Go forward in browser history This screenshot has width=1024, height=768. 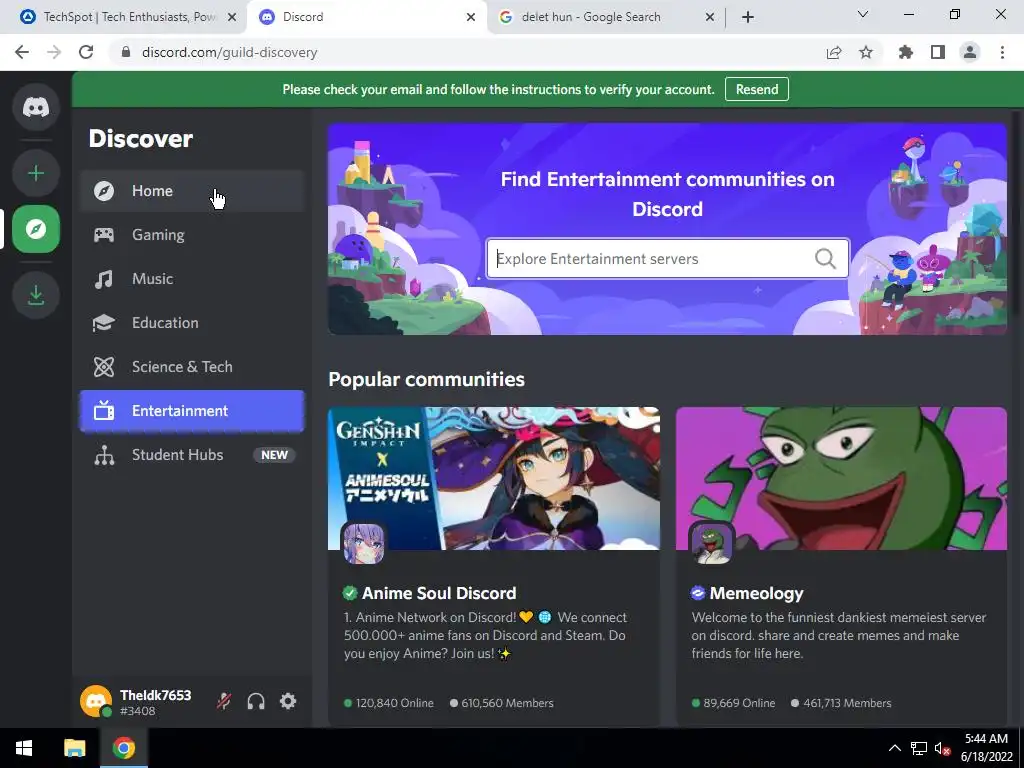54,52
